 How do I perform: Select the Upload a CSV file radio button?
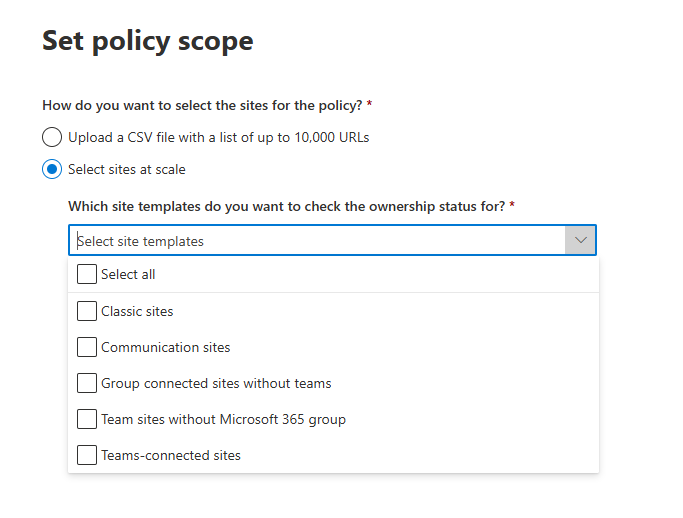[52, 137]
